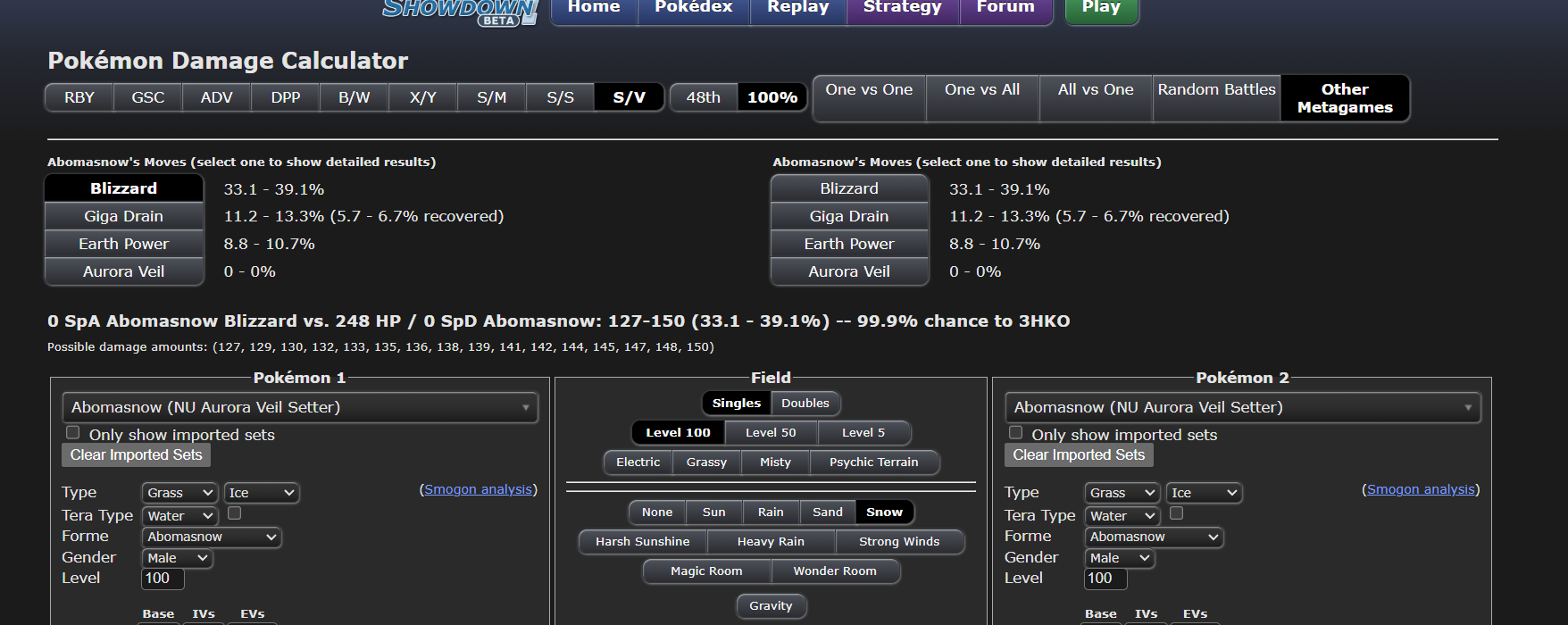
Task: Open the Home nav tab
Action: pyautogui.click(x=594, y=10)
